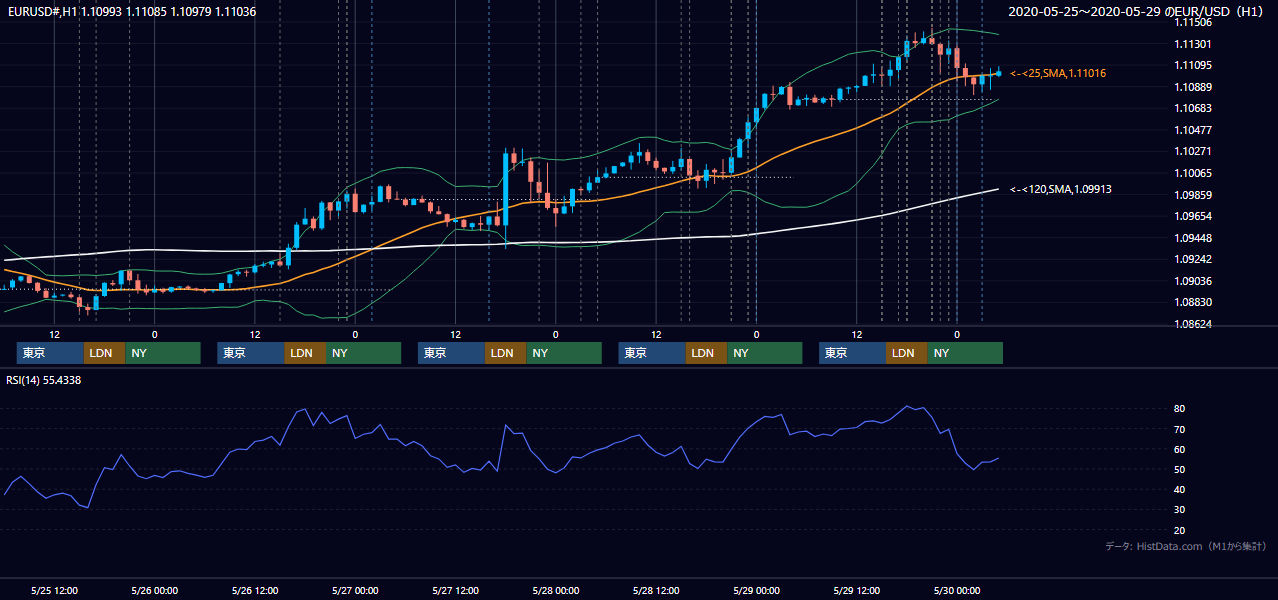Click RSI scale value 80
Screen dimensions: 1278x600
click(x=1180, y=409)
